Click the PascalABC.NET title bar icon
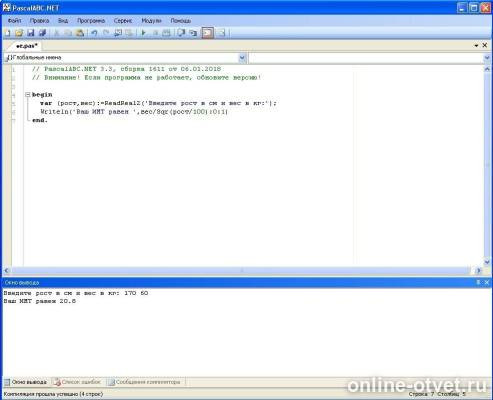 pos(6,7)
